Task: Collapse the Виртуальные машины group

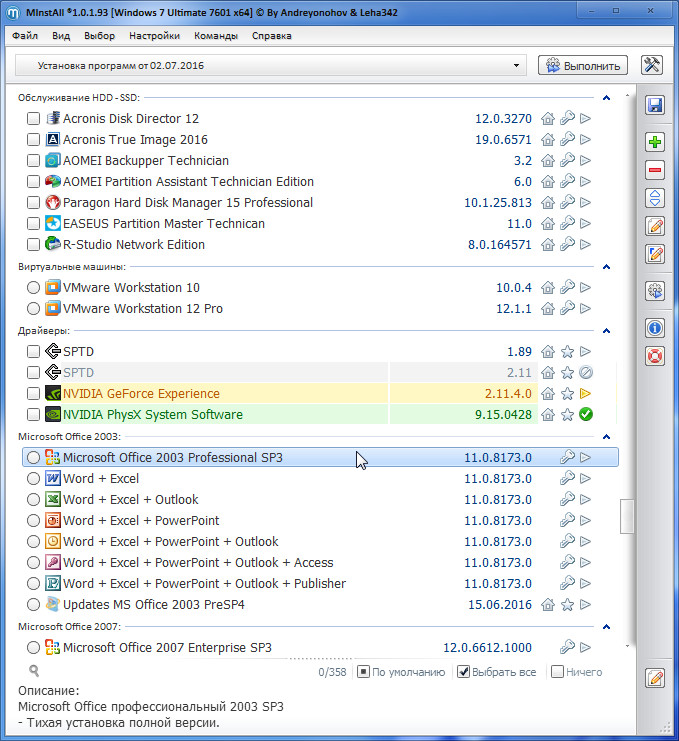Action: coord(607,267)
